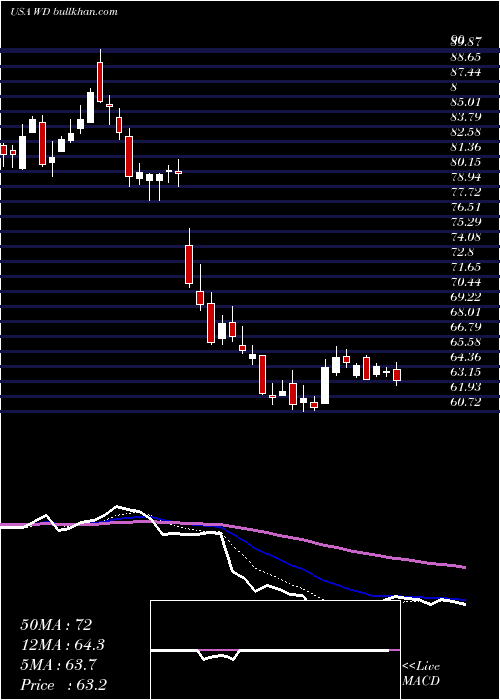This screenshot has height=700, width=500.
Task: Click the 'USA WD bullkhan.com' chart title
Action: [x=64, y=12]
